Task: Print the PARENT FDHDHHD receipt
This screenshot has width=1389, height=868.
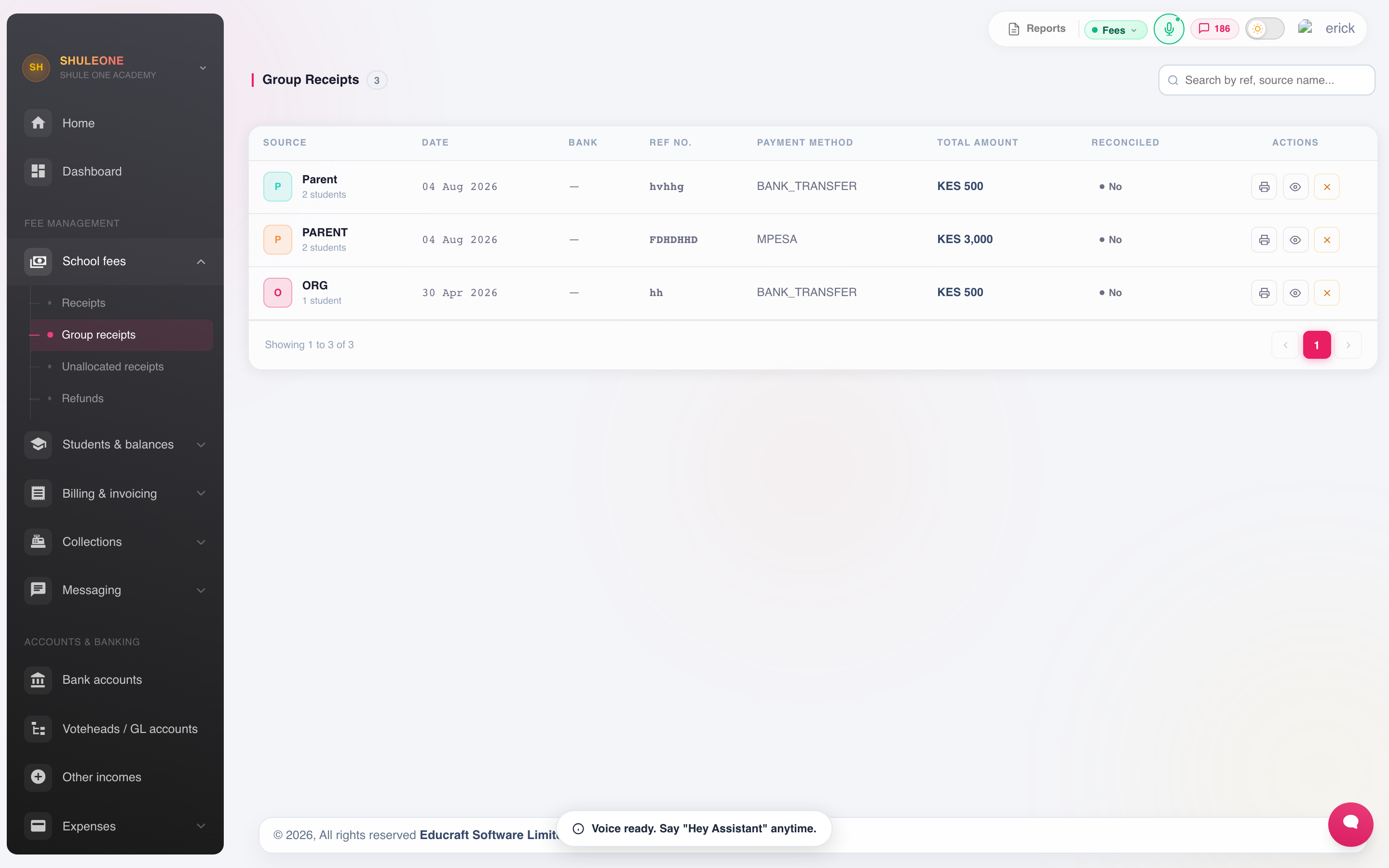Action: (1264, 239)
